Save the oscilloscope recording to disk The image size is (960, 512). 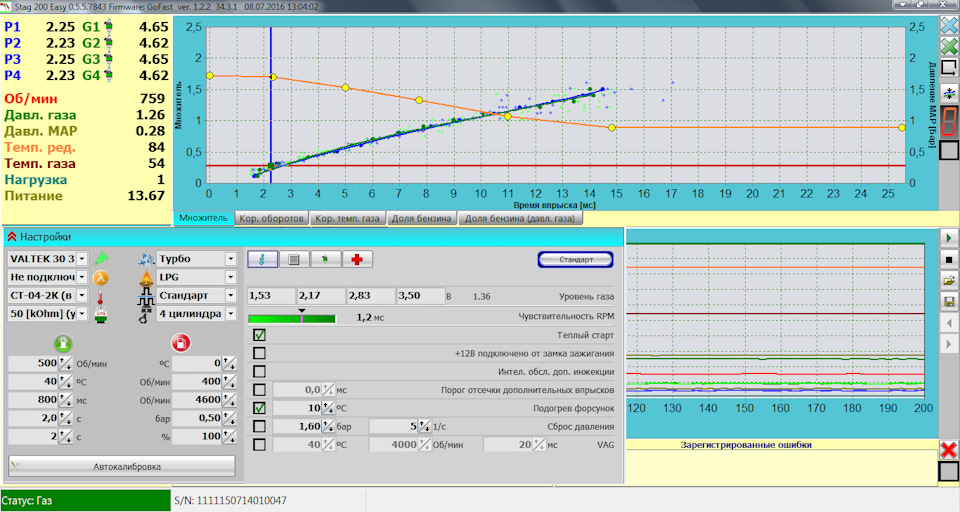(x=949, y=301)
